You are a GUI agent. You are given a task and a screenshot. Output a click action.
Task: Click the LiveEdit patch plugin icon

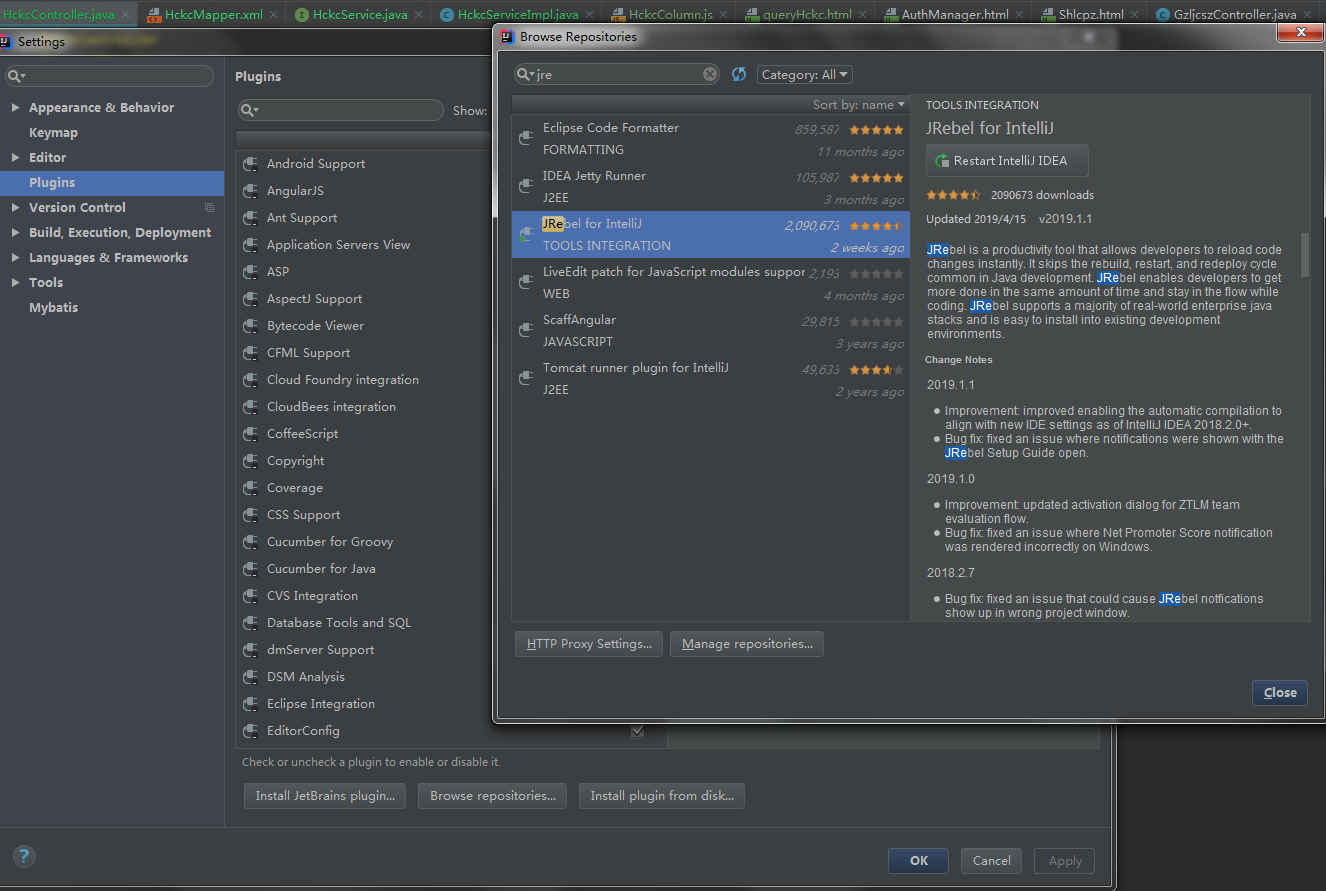point(525,282)
